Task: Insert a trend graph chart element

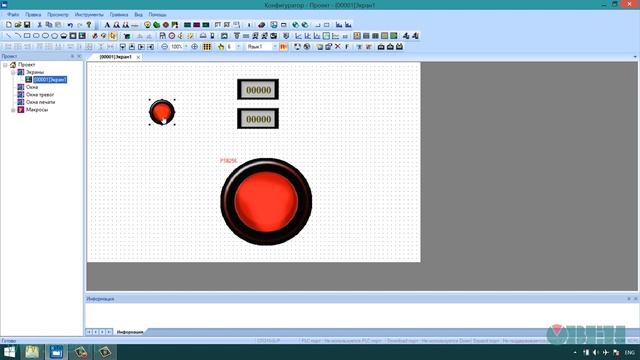Action: point(298,36)
